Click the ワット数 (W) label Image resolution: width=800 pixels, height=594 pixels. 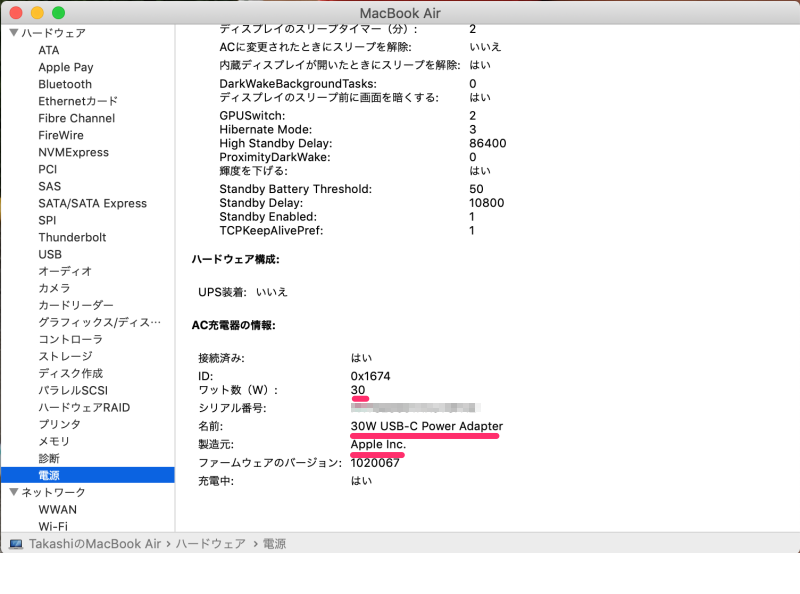238,390
